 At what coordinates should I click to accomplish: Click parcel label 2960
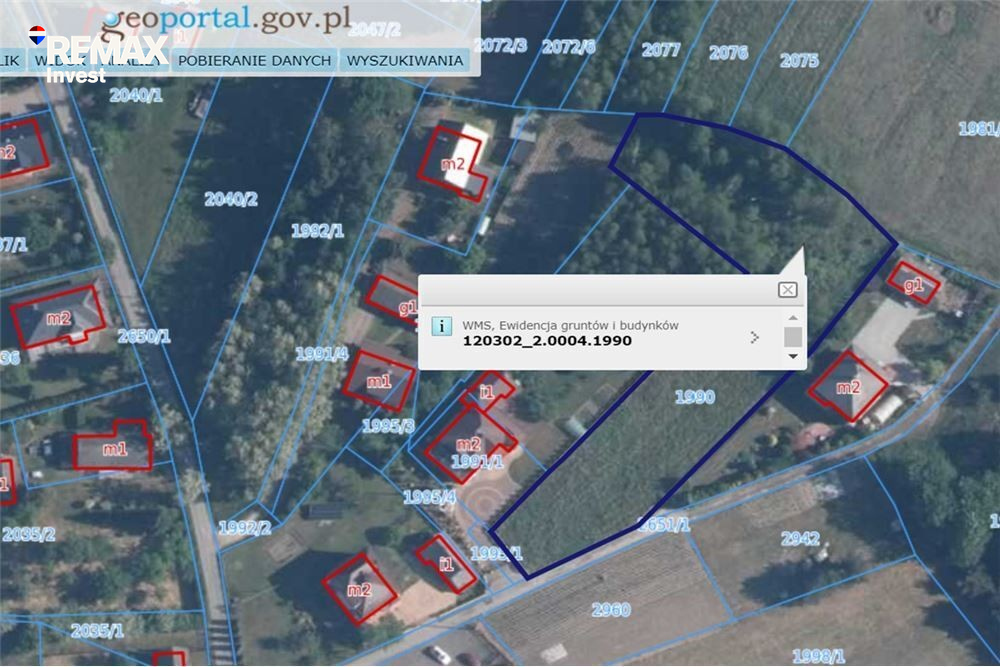point(611,610)
